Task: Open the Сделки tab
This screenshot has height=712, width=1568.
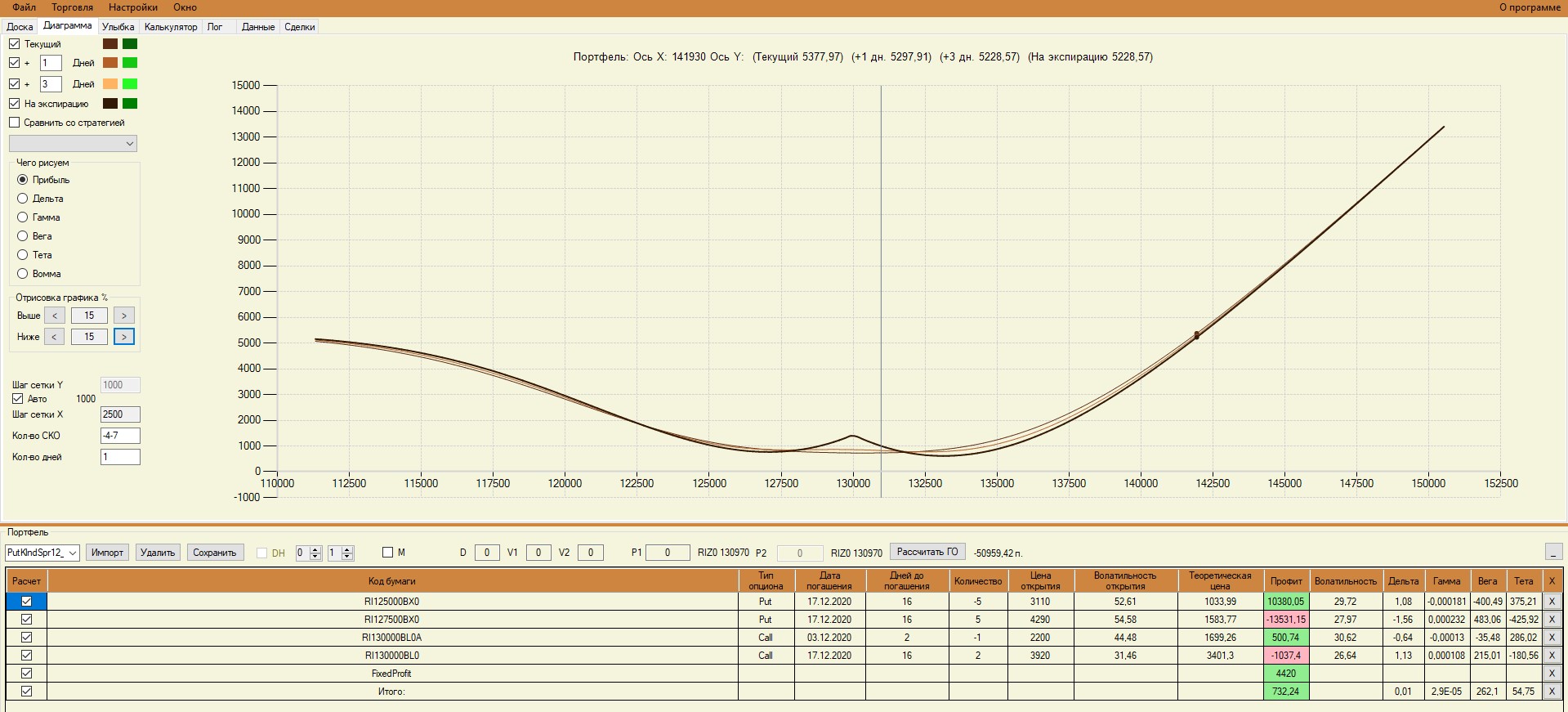Action: click(300, 27)
